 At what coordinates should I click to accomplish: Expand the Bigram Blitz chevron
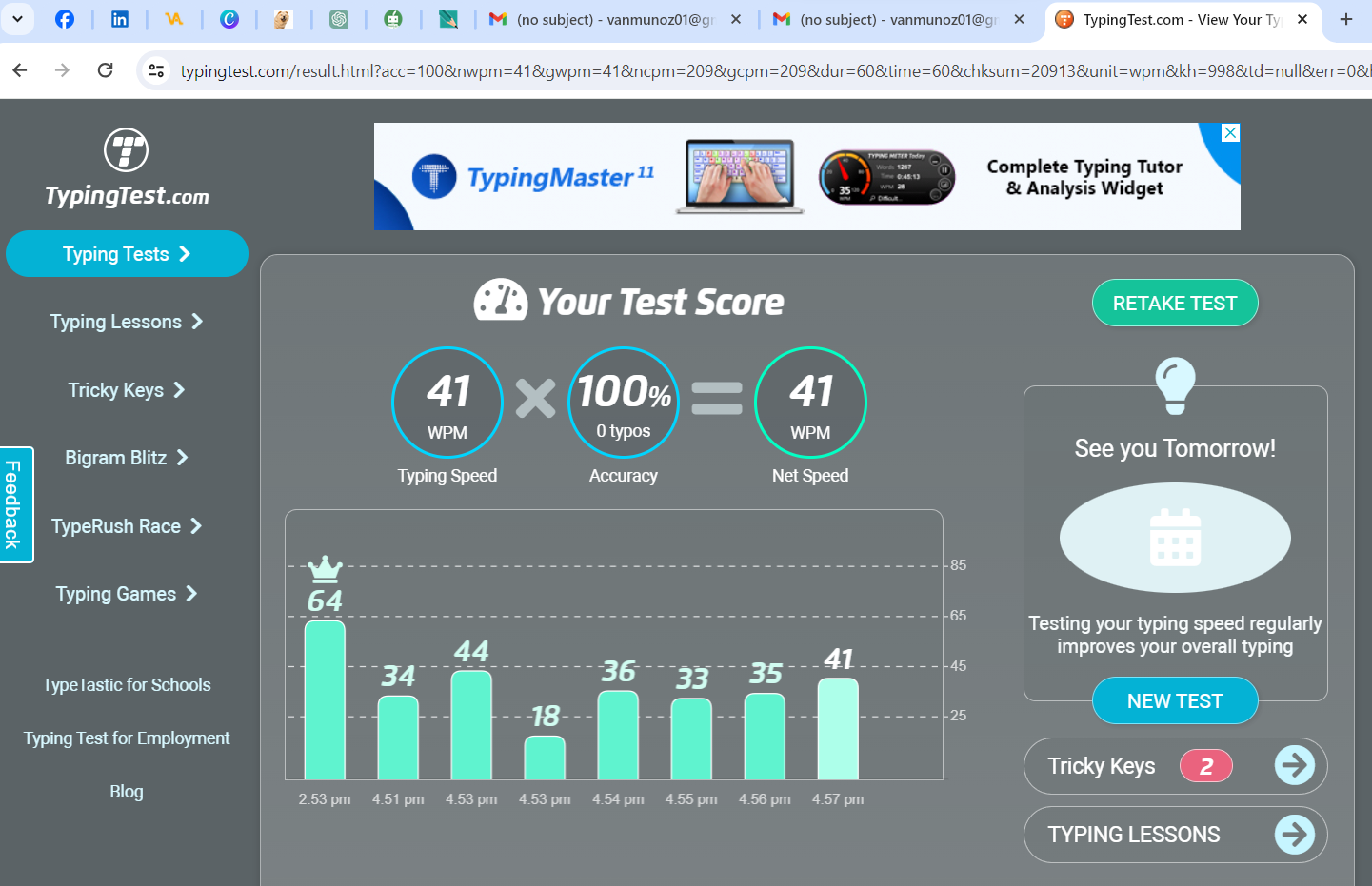182,458
